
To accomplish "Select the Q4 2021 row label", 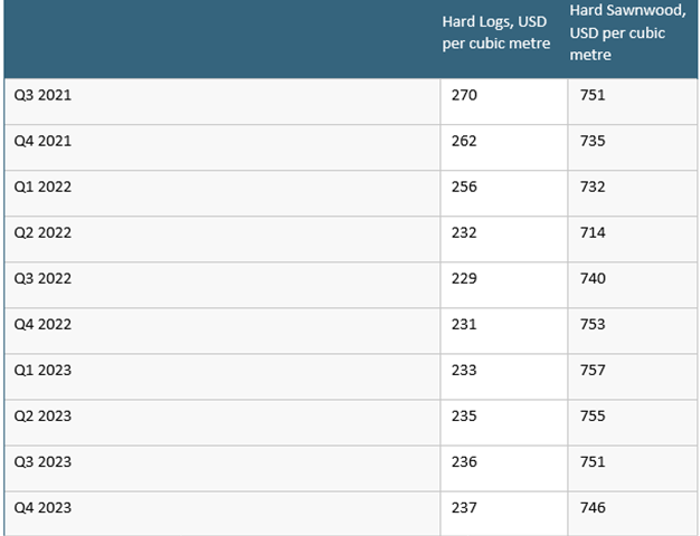I will pos(43,141).
